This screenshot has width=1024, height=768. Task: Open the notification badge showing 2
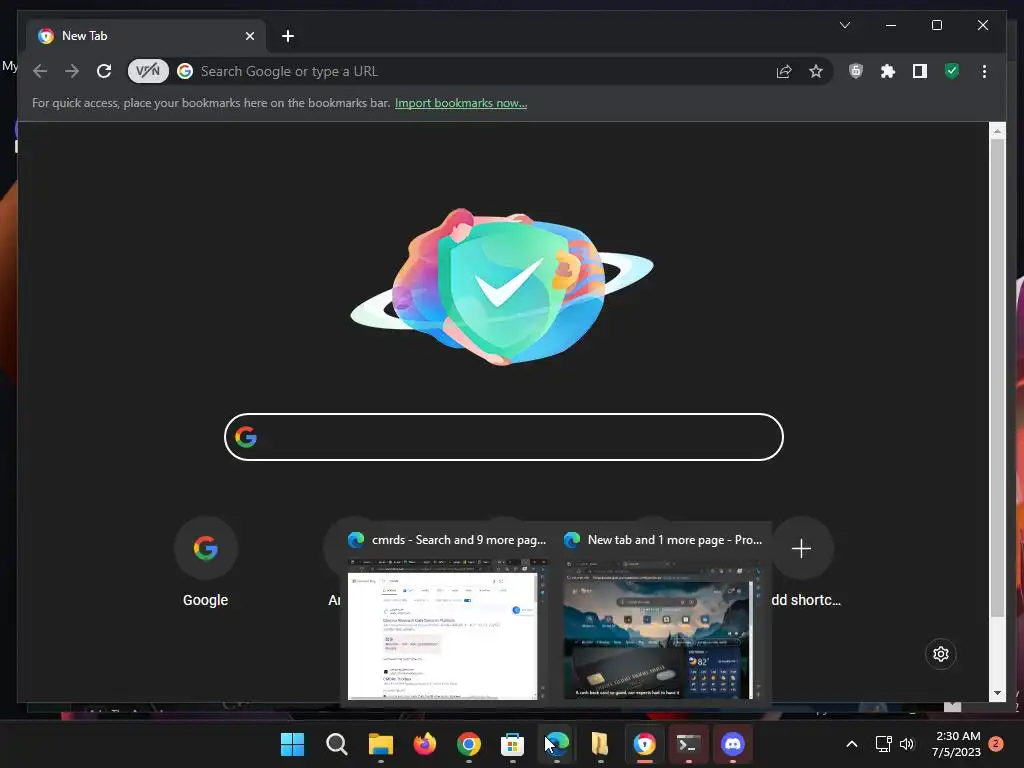996,744
